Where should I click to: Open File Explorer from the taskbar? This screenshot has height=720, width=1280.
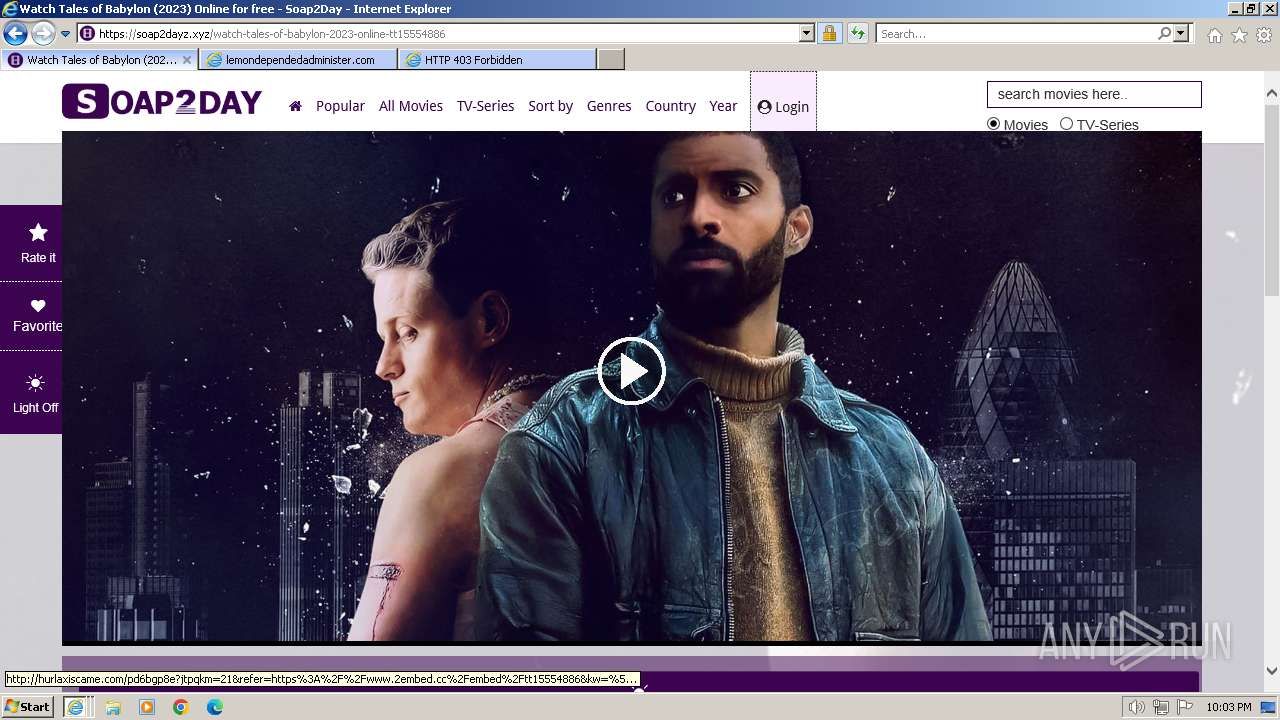pos(113,707)
